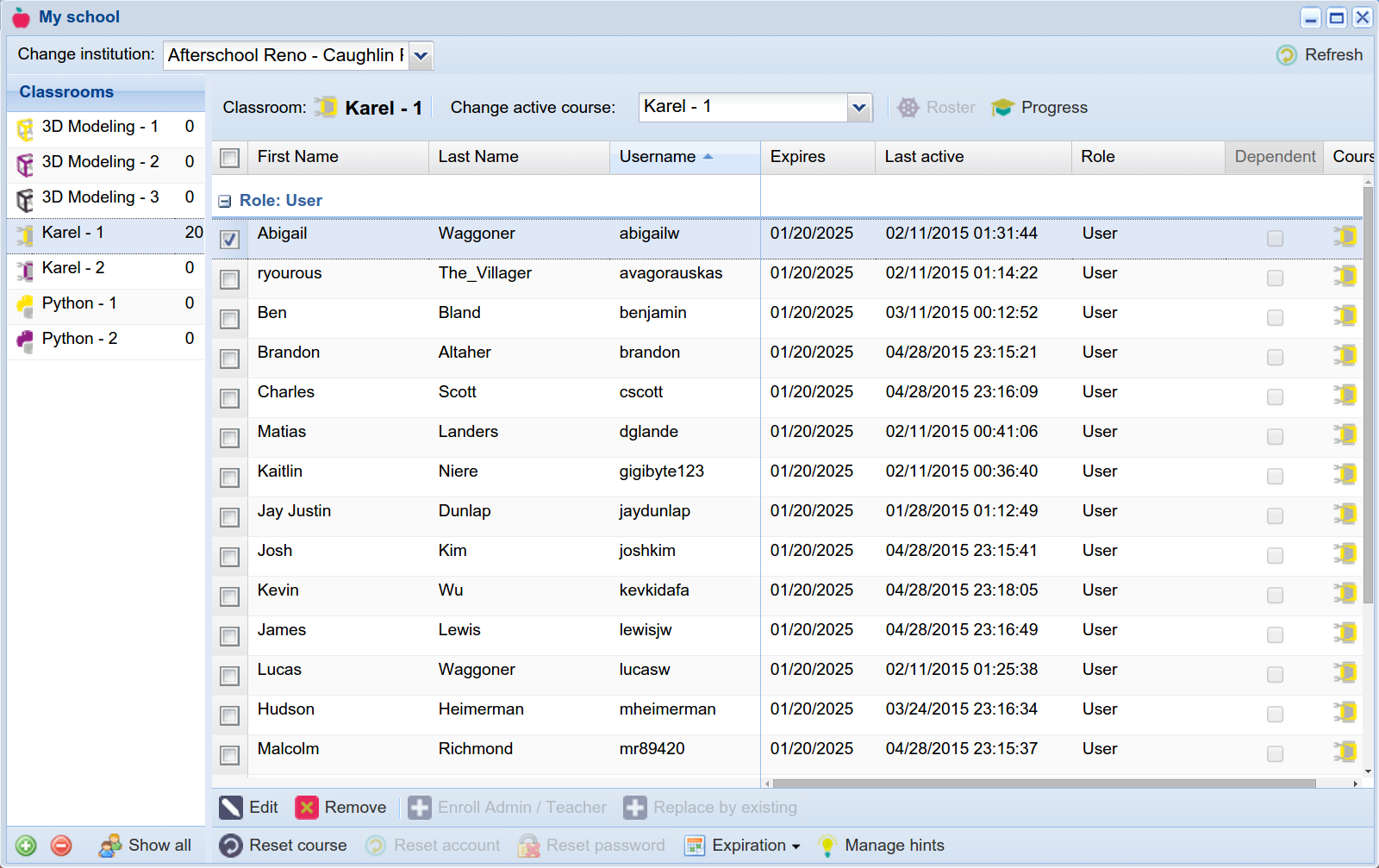This screenshot has width=1379, height=868.
Task: Select the Python - 1 classroom icon
Action: (26, 303)
